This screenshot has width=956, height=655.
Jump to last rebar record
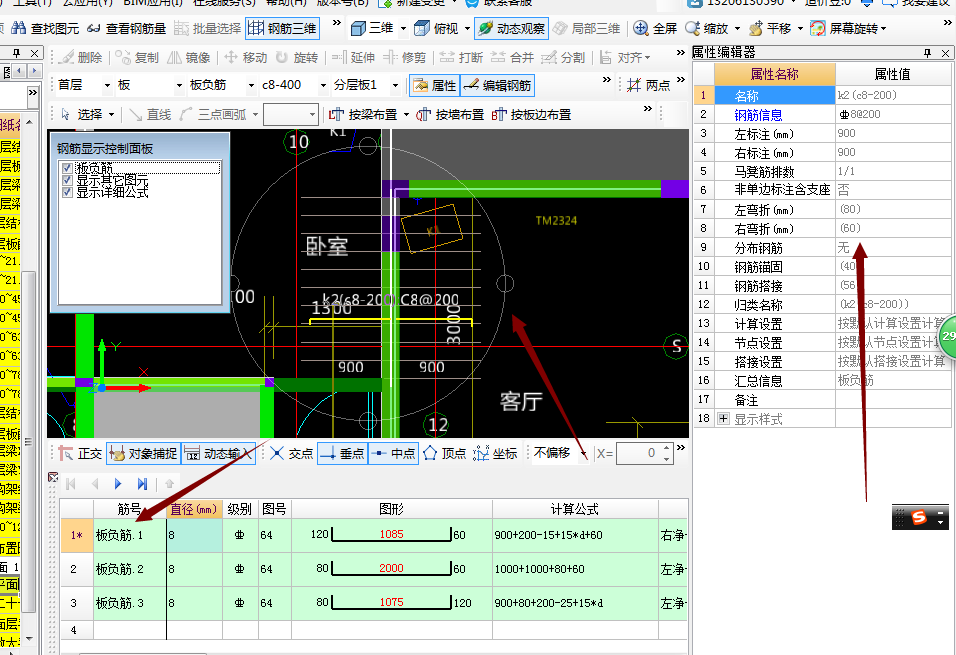click(x=142, y=484)
